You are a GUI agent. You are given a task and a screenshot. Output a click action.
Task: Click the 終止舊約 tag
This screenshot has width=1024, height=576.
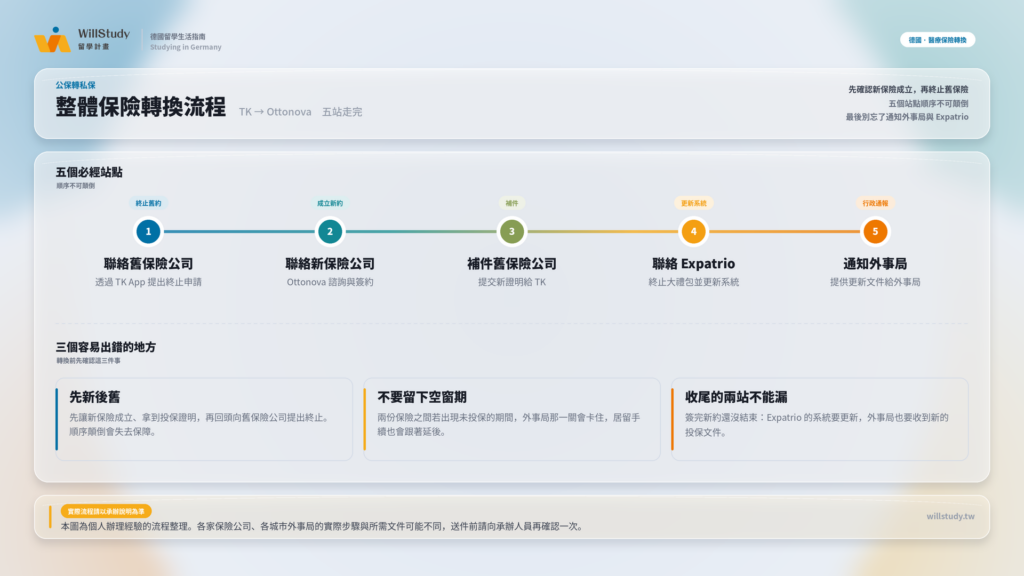[x=148, y=203]
